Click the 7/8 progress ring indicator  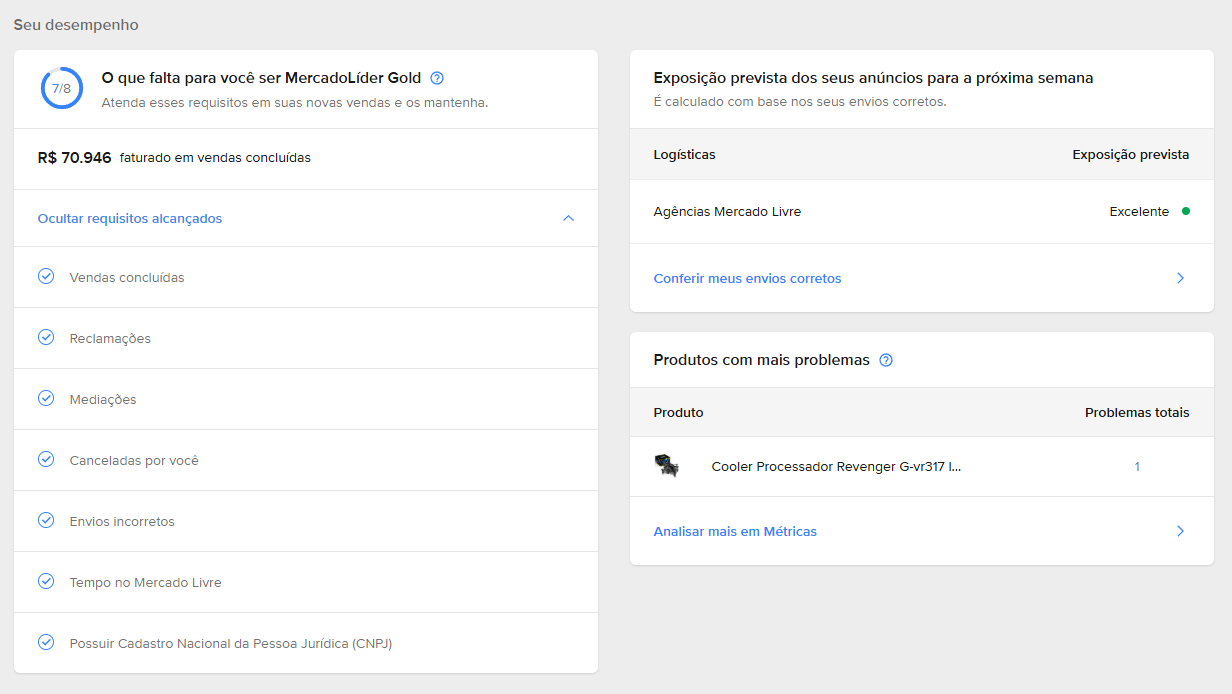61,88
